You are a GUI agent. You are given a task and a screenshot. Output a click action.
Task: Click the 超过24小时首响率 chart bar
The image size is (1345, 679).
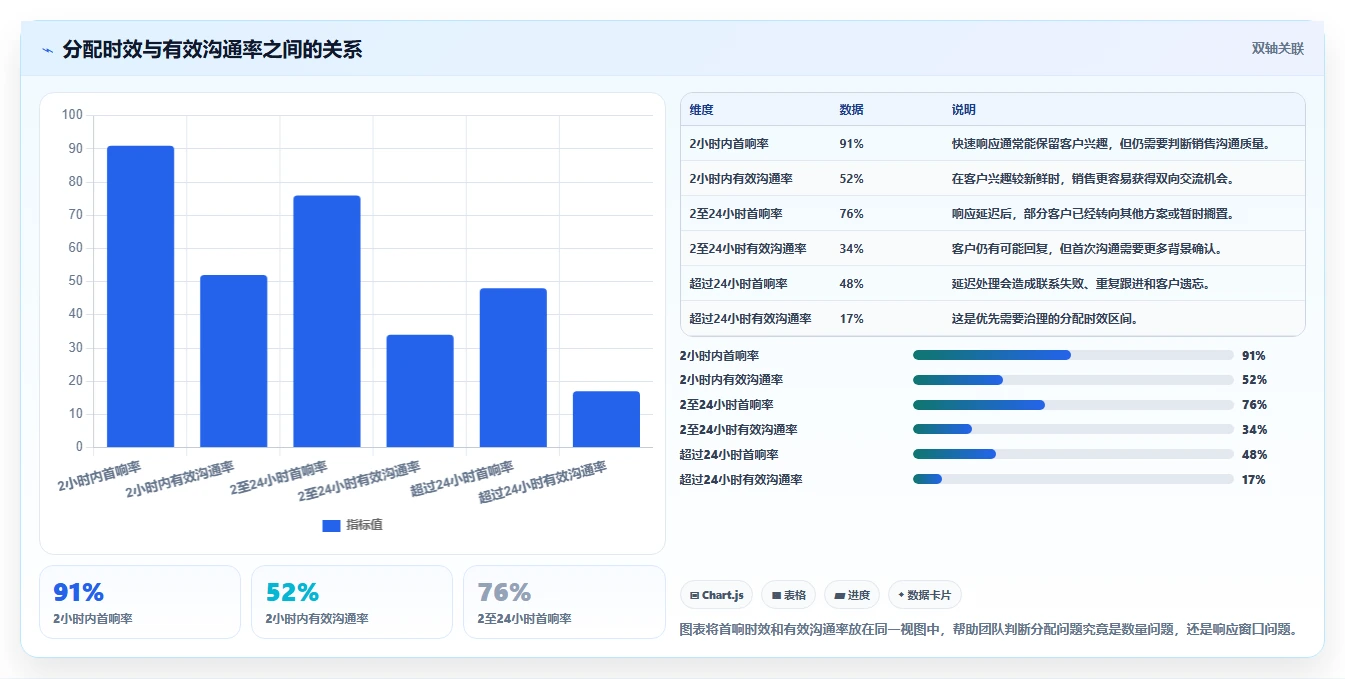pyautogui.click(x=513, y=368)
